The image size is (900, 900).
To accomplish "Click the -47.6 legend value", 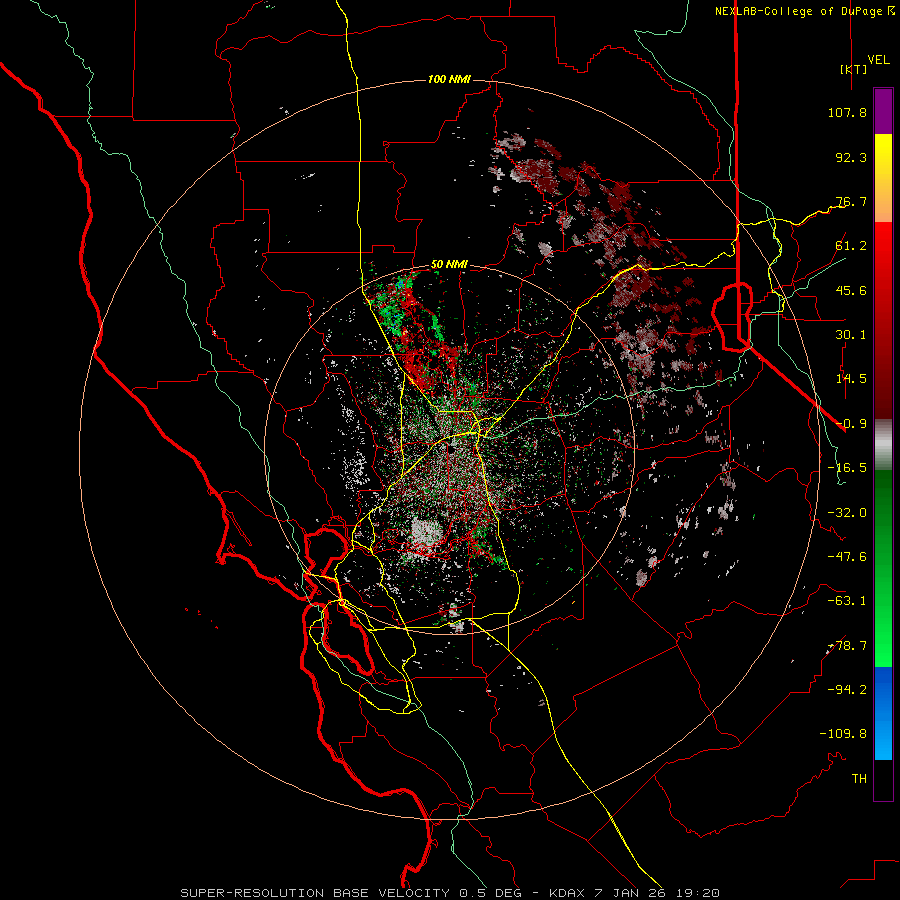I will (x=847, y=557).
